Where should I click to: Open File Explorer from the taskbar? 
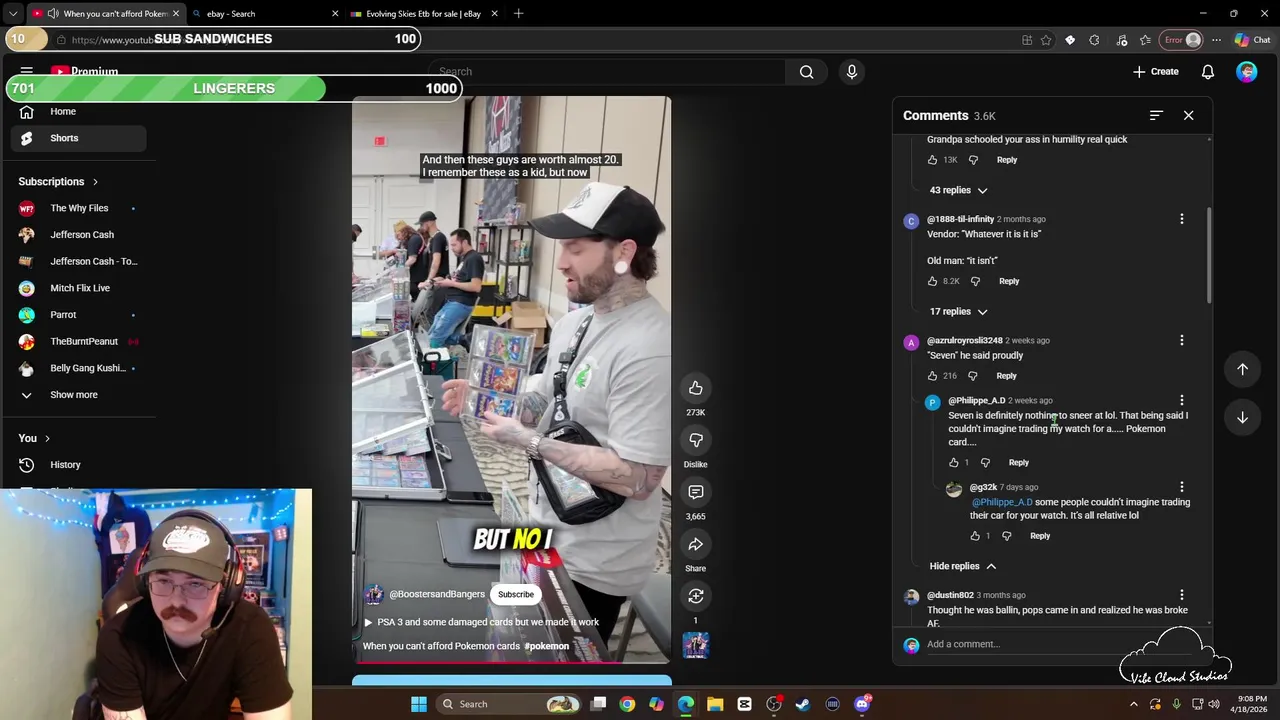coord(715,704)
